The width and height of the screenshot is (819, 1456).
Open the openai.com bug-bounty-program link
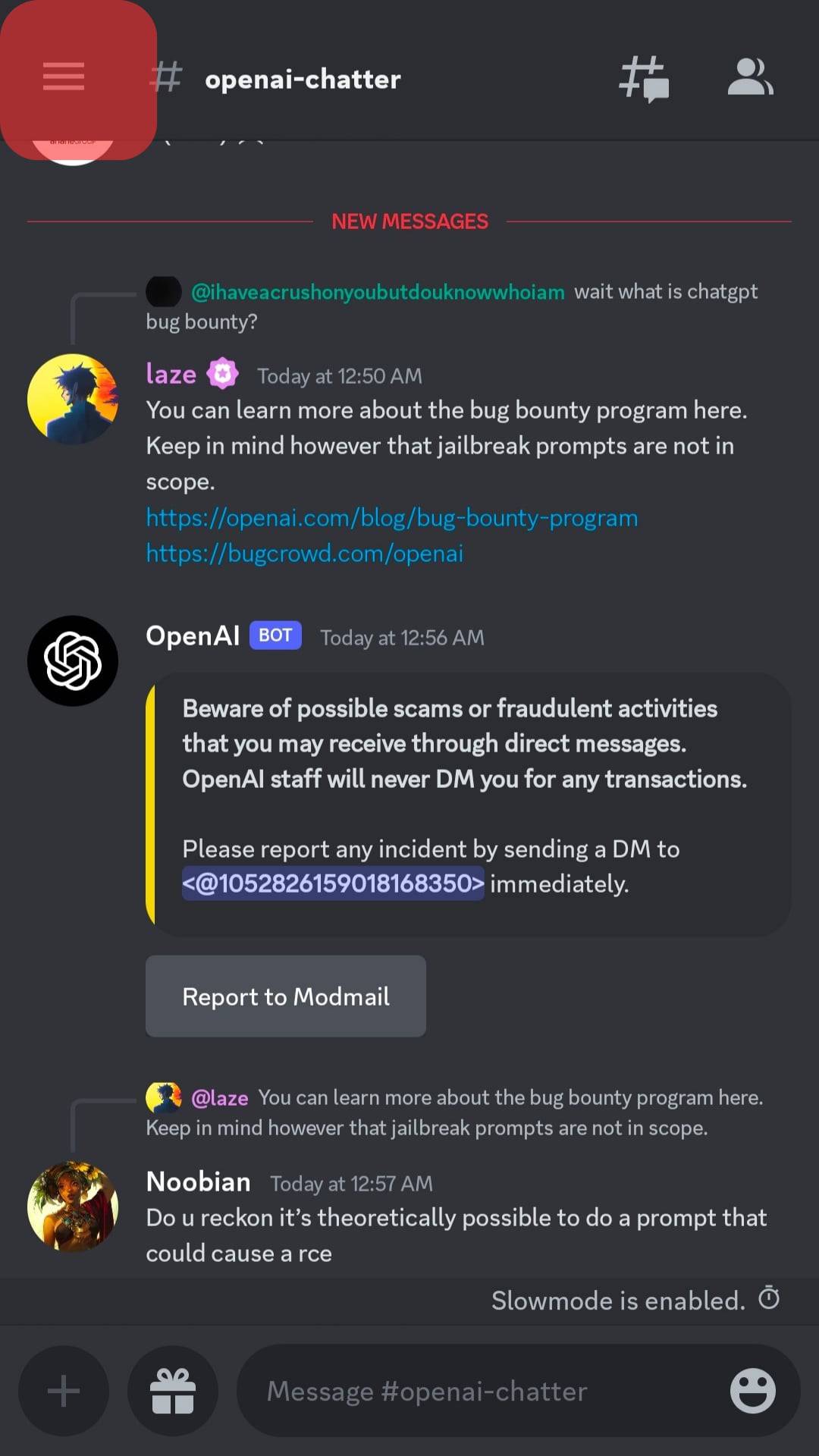coord(391,518)
